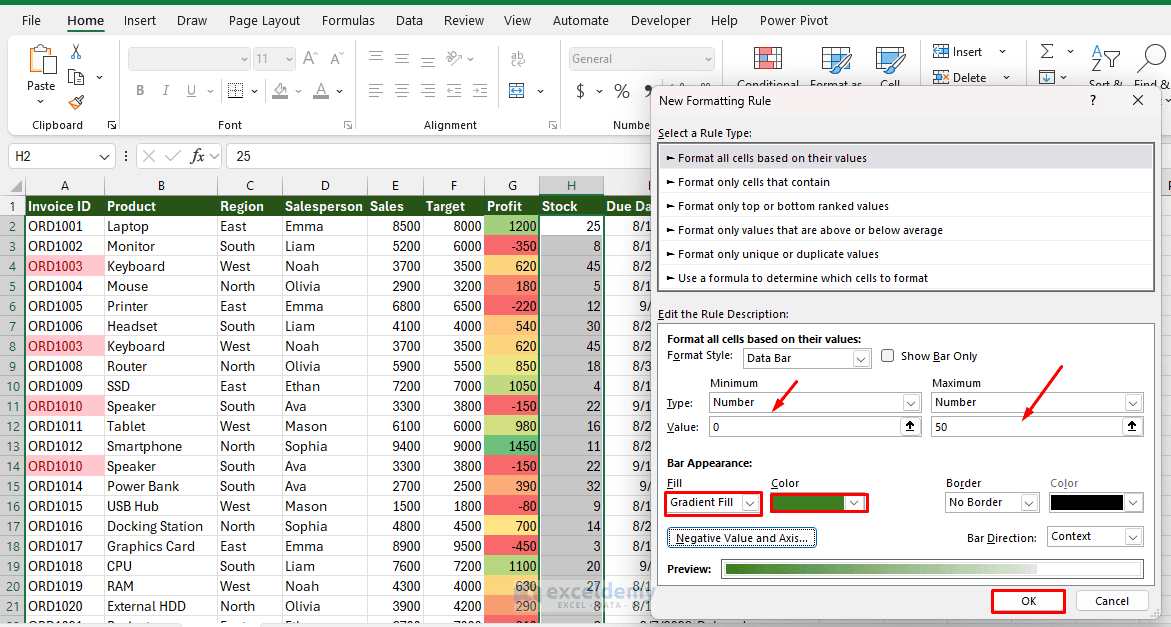1171x627 pixels.
Task: Click the Merge & Center icon
Action: tap(517, 90)
